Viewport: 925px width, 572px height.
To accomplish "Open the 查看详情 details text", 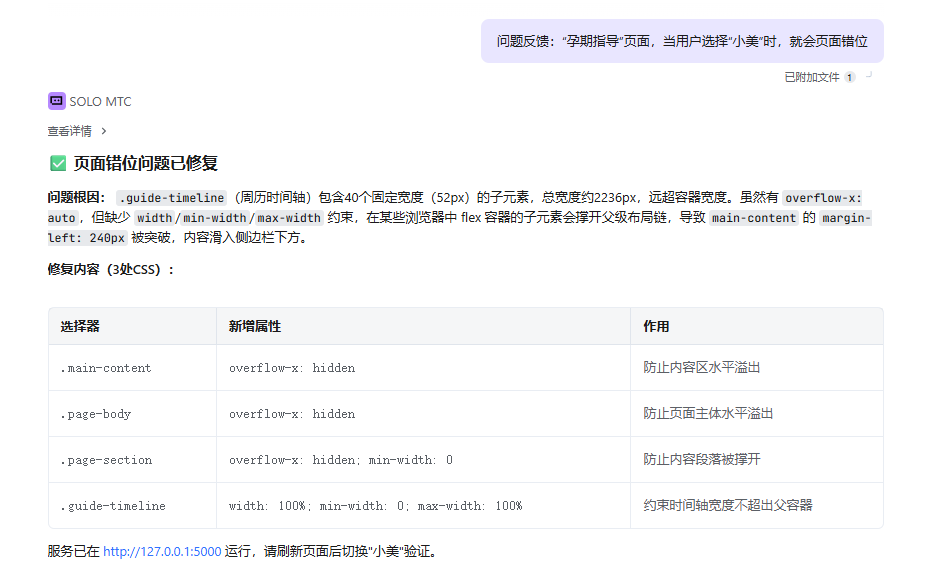I will 69,131.
